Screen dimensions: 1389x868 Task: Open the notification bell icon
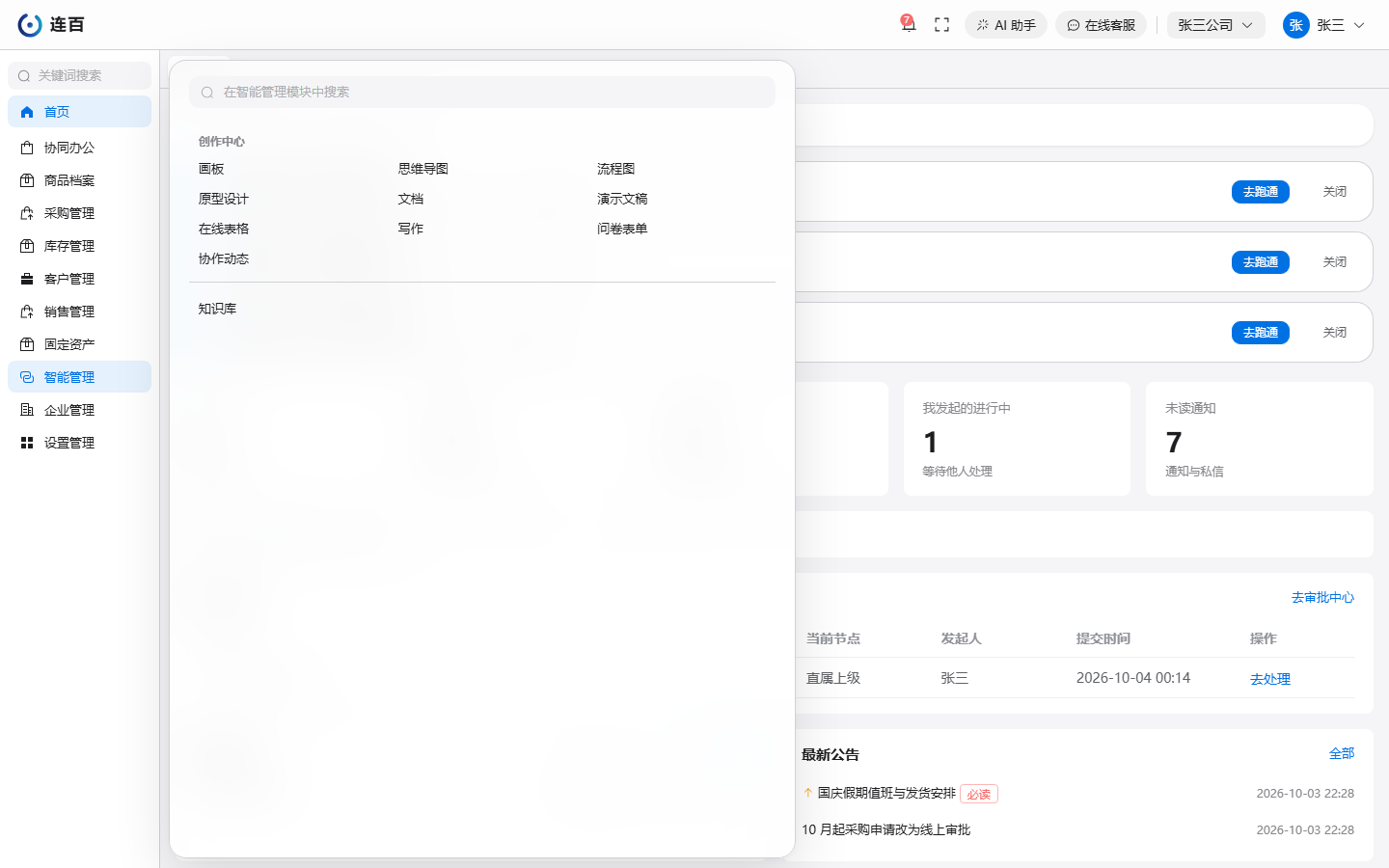point(908,25)
